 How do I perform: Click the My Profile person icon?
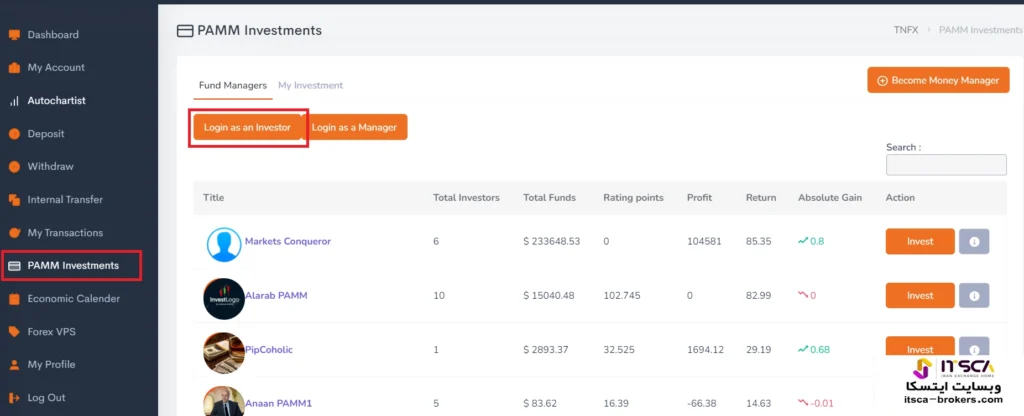coord(14,364)
